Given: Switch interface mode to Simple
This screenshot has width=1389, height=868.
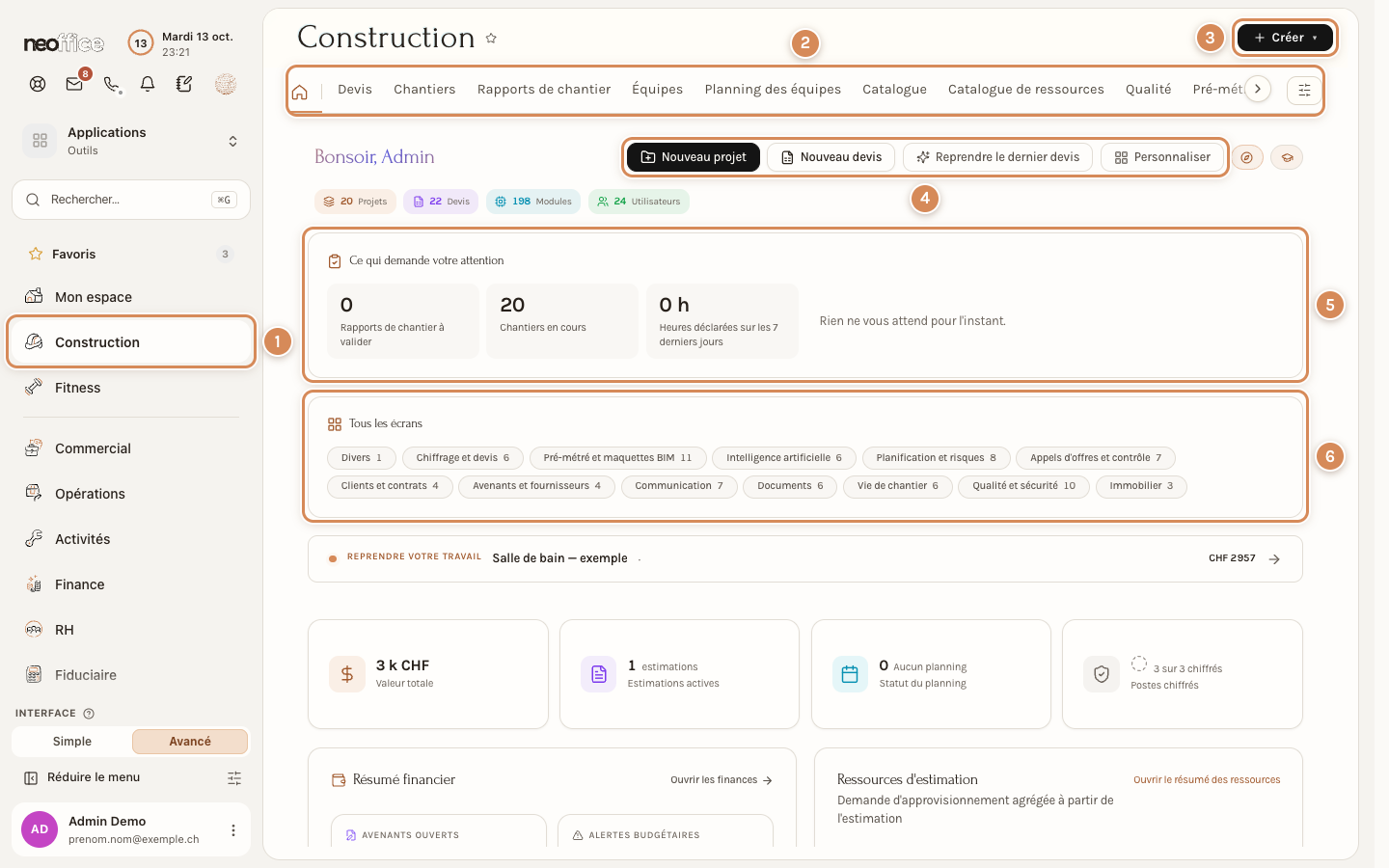Looking at the screenshot, I should click(x=72, y=742).
